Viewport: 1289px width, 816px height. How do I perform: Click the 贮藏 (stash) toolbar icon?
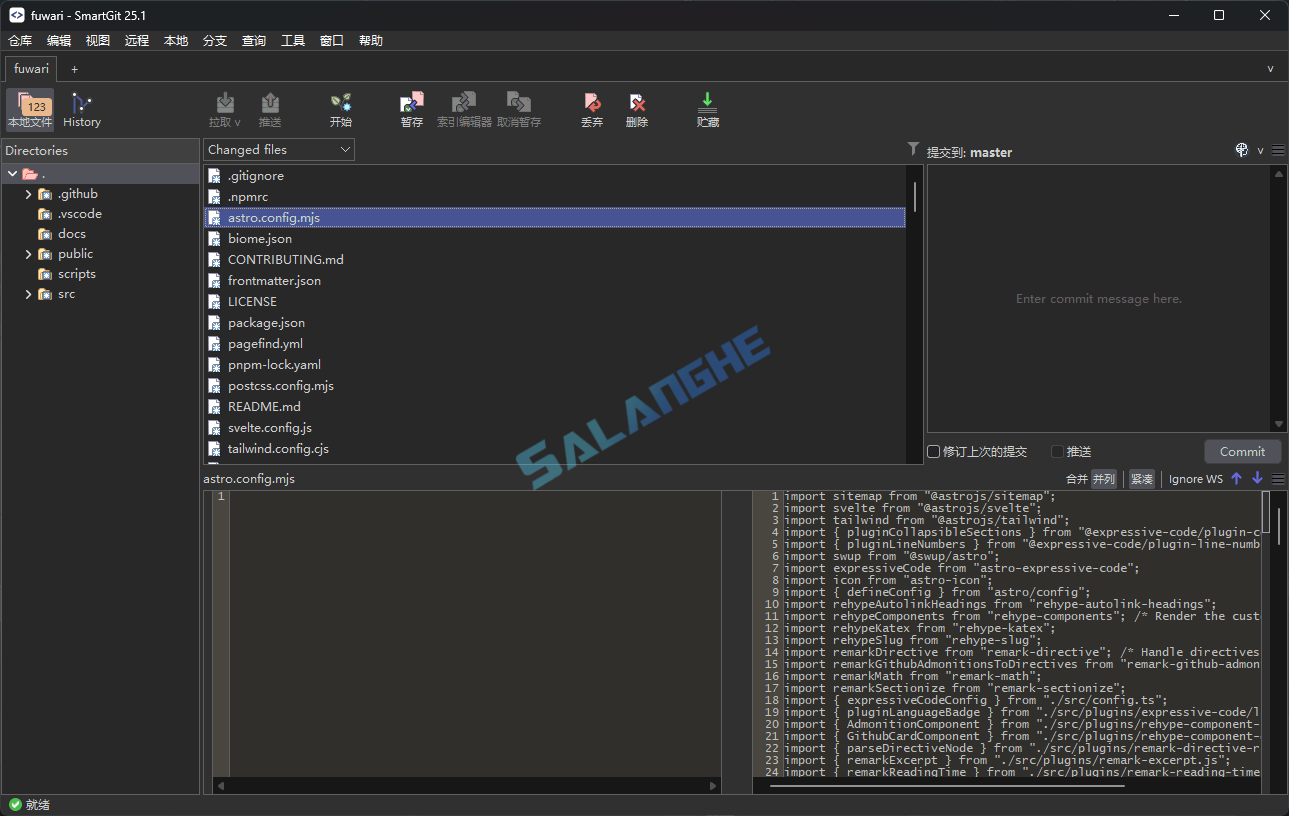click(x=707, y=110)
